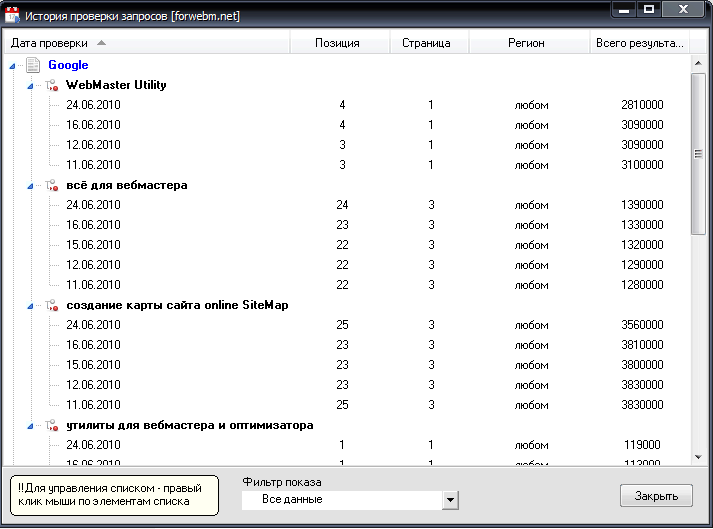Image resolution: width=713 pixels, height=529 pixels.
Task: Click the icon by создание карты сайта online SiteMap
Action: pos(51,305)
